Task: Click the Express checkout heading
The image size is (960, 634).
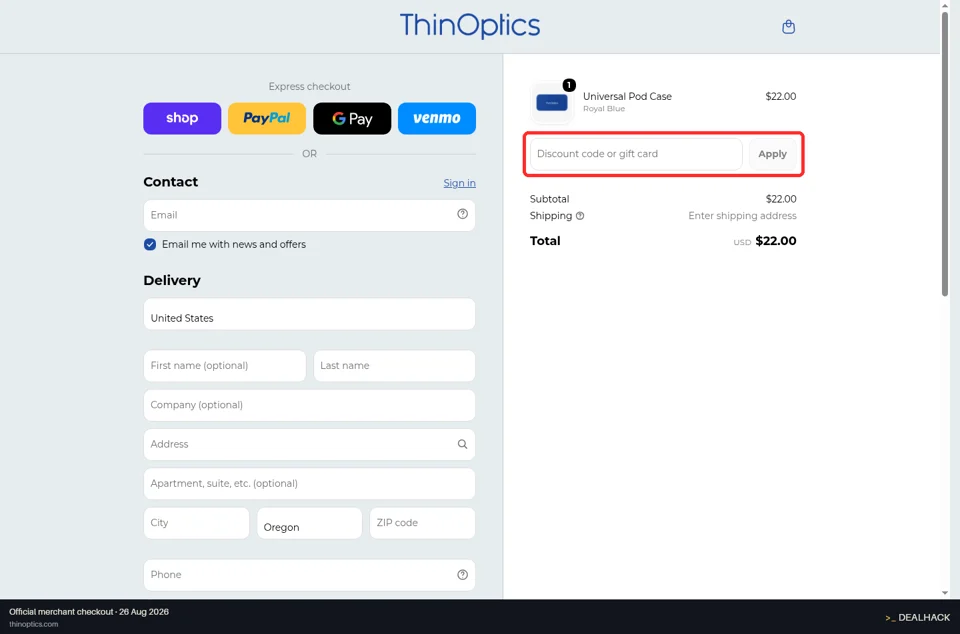Action: point(309,86)
